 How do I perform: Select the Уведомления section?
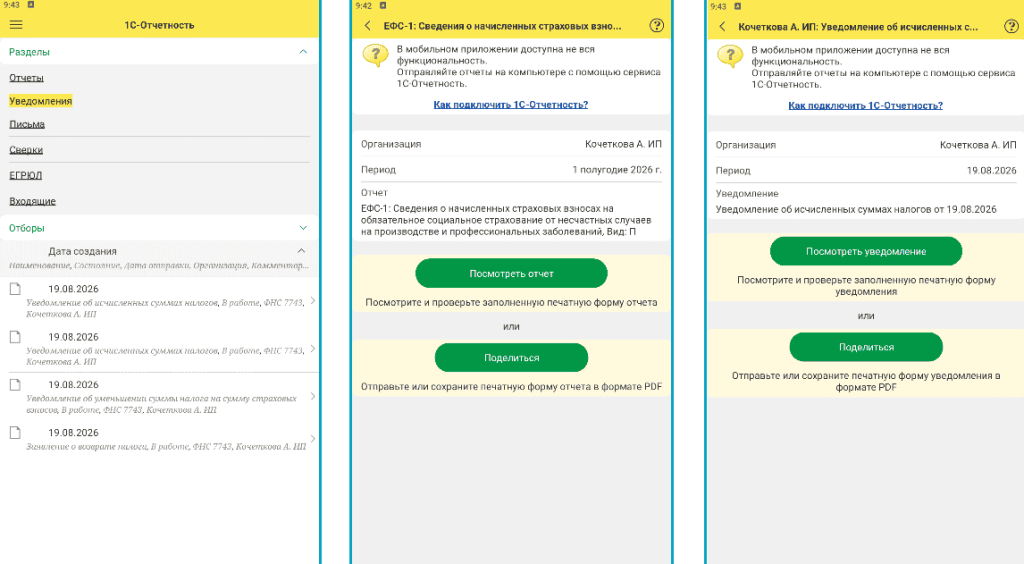point(40,101)
